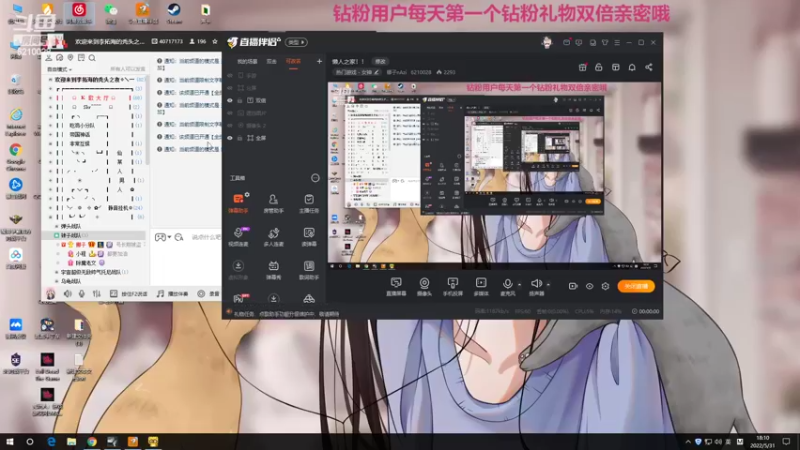Click 按住F2说话 push-to-talk button
The image size is (800, 450).
pyautogui.click(x=129, y=294)
